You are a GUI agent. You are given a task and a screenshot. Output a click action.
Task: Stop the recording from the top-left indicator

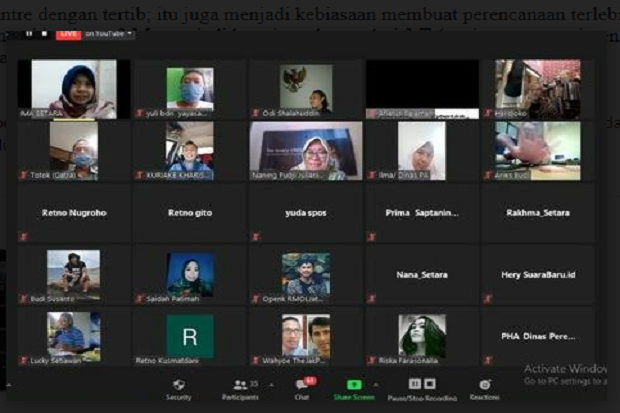coord(45,34)
